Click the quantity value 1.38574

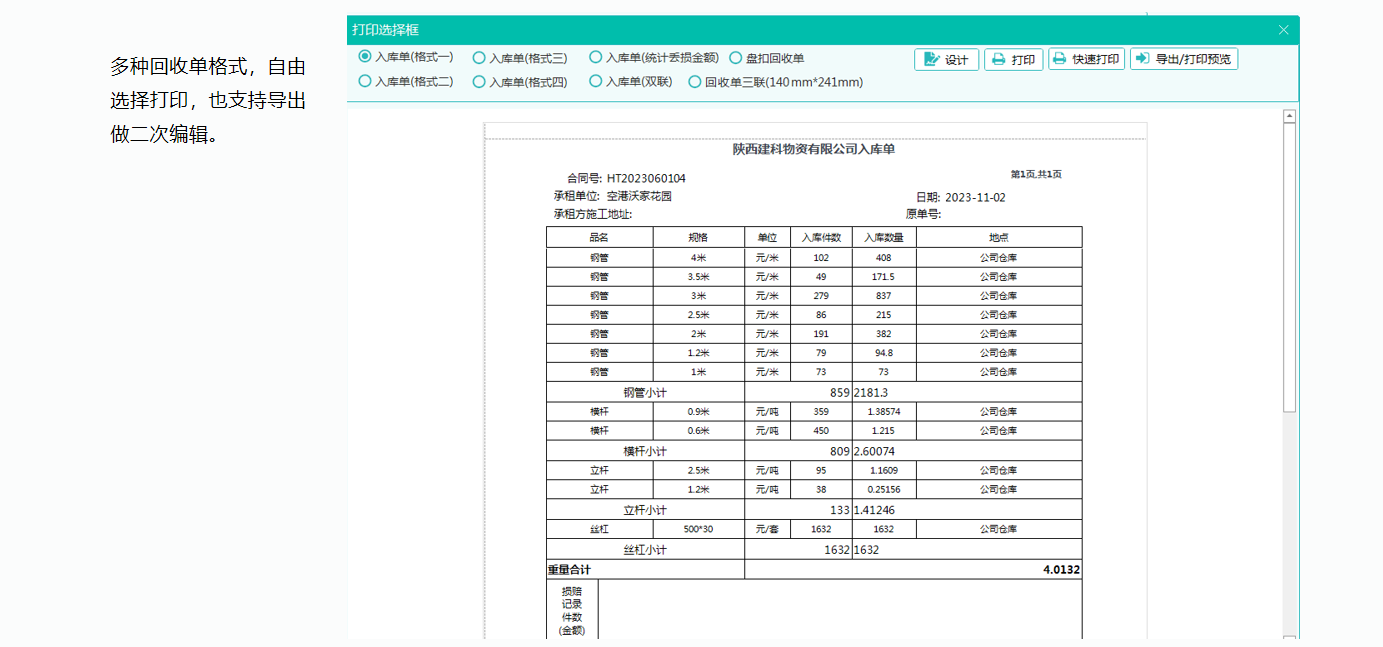884,412
